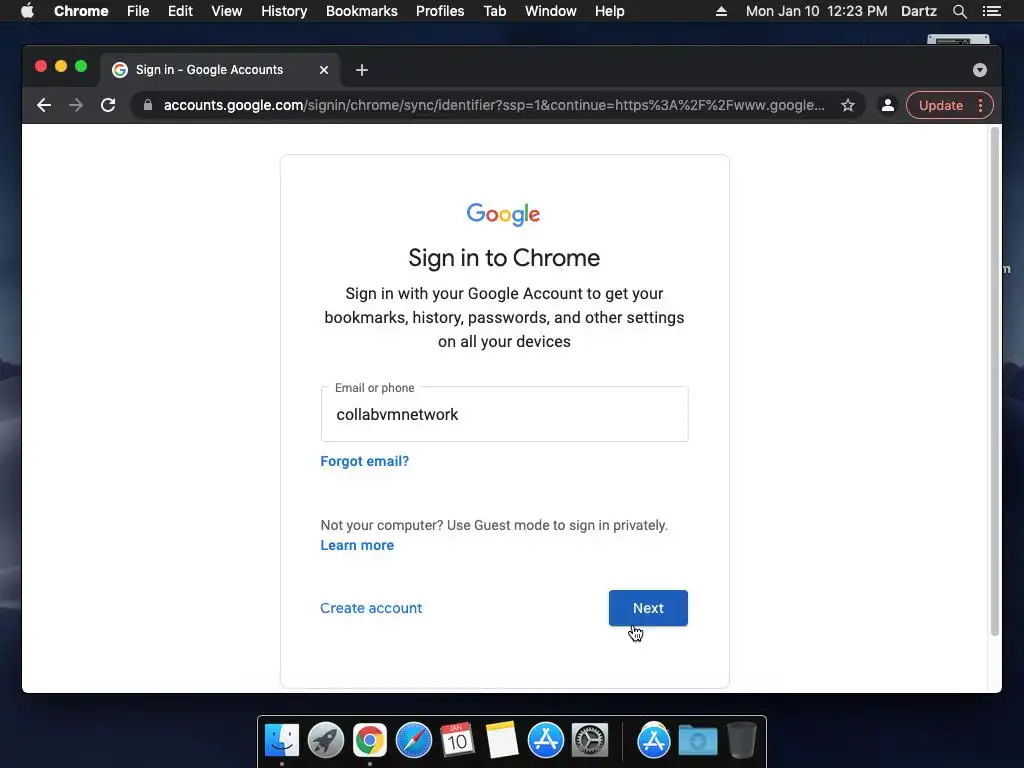Bookmark this page with the star icon
Screen dimensions: 1024x768
click(x=848, y=105)
